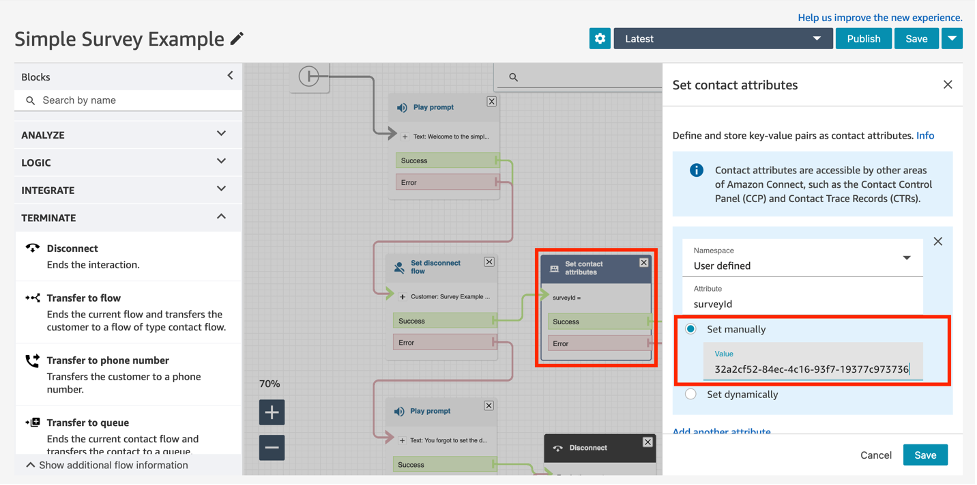Open the Save options arrow menu
This screenshot has height=485, width=977.
coord(951,39)
